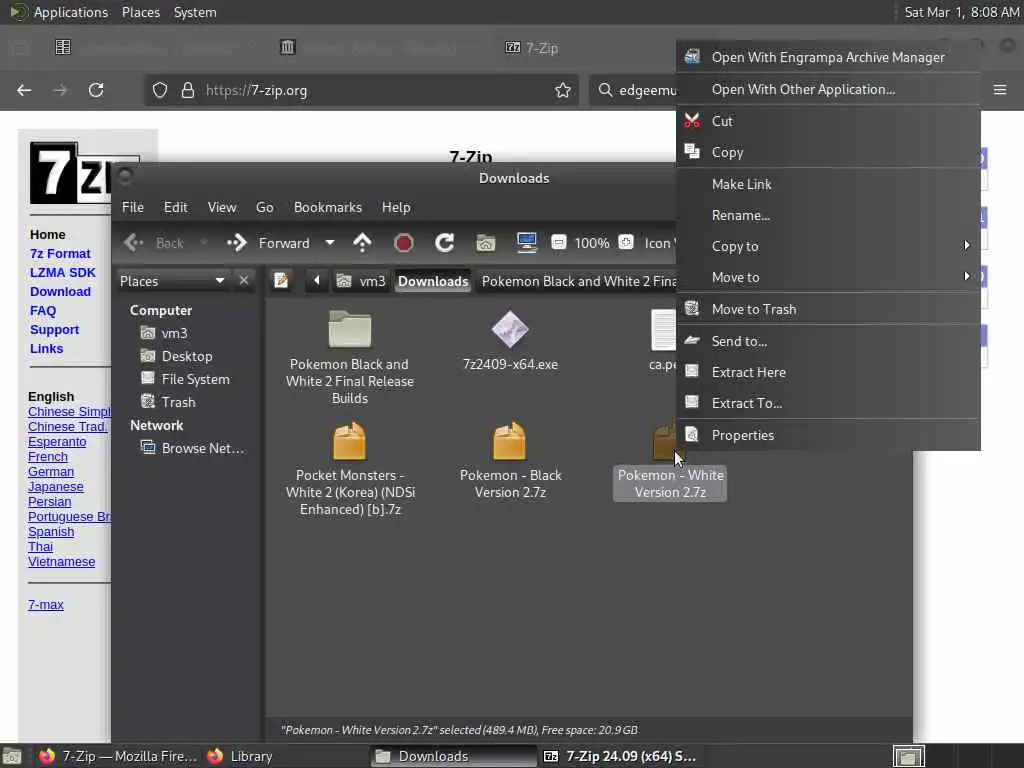Select Pokemon Black and White 2 path button
Viewport: 1024px width, 768px height.
pos(577,281)
